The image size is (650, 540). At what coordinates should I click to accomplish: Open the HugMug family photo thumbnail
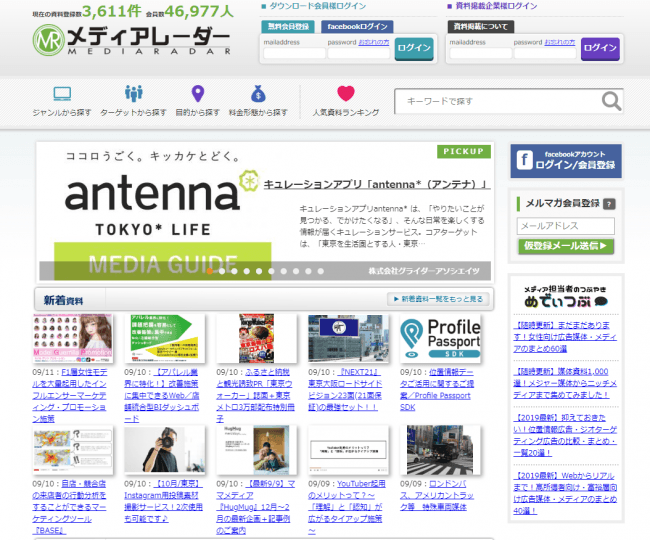pyautogui.click(x=257, y=450)
